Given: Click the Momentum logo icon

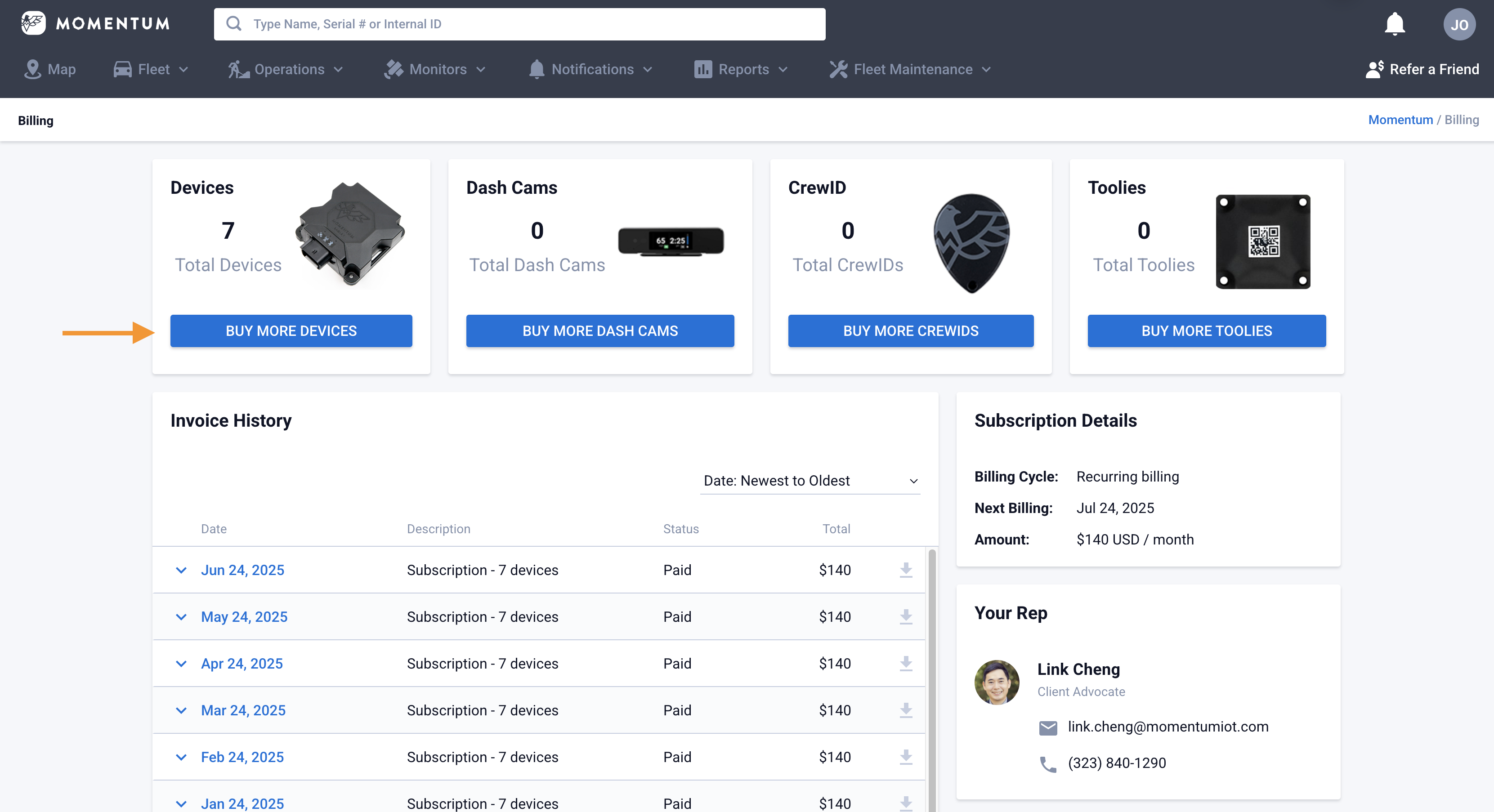Looking at the screenshot, I should point(34,23).
